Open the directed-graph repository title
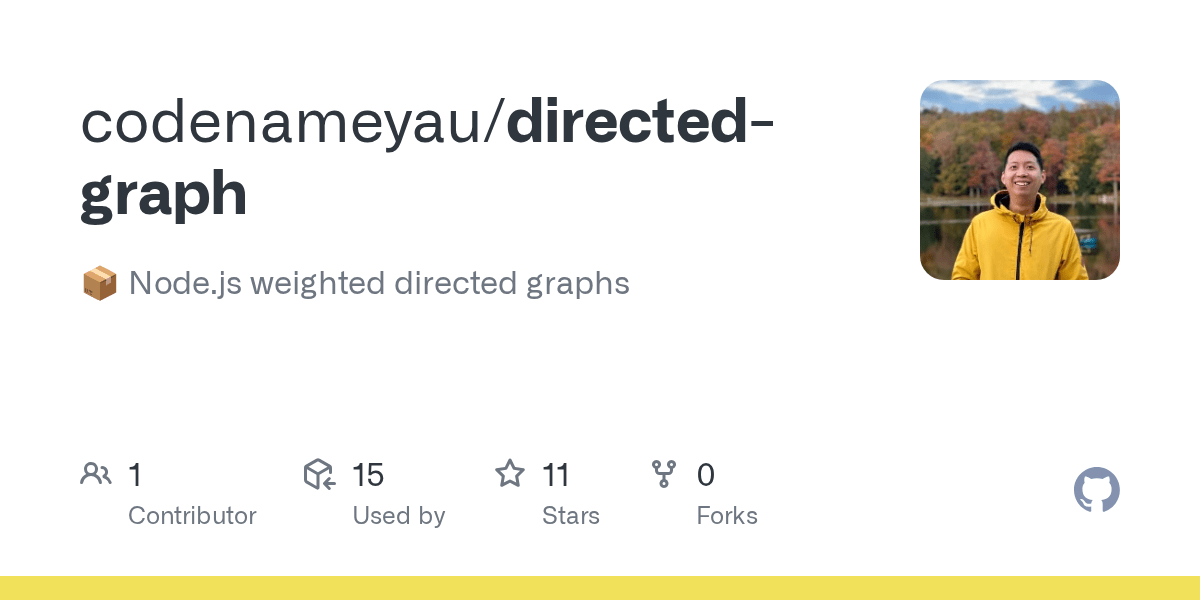 (431, 158)
